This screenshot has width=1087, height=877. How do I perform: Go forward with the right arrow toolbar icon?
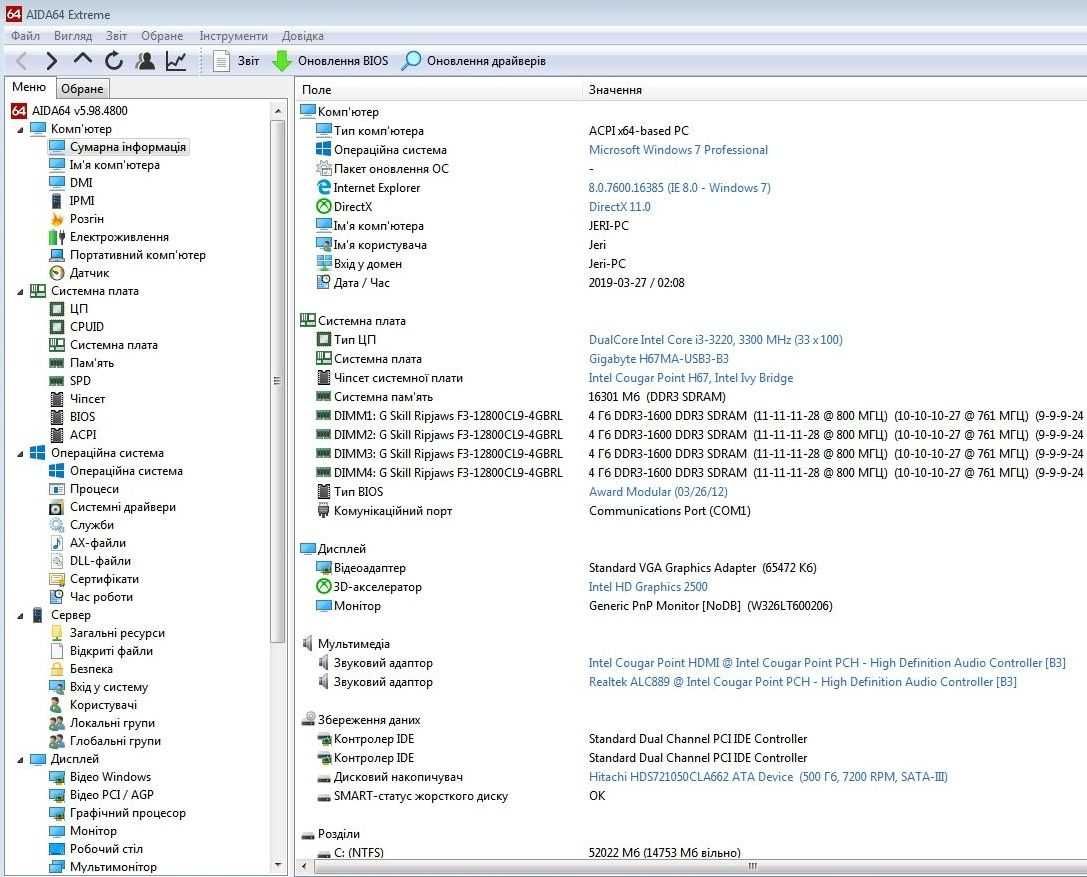(51, 61)
